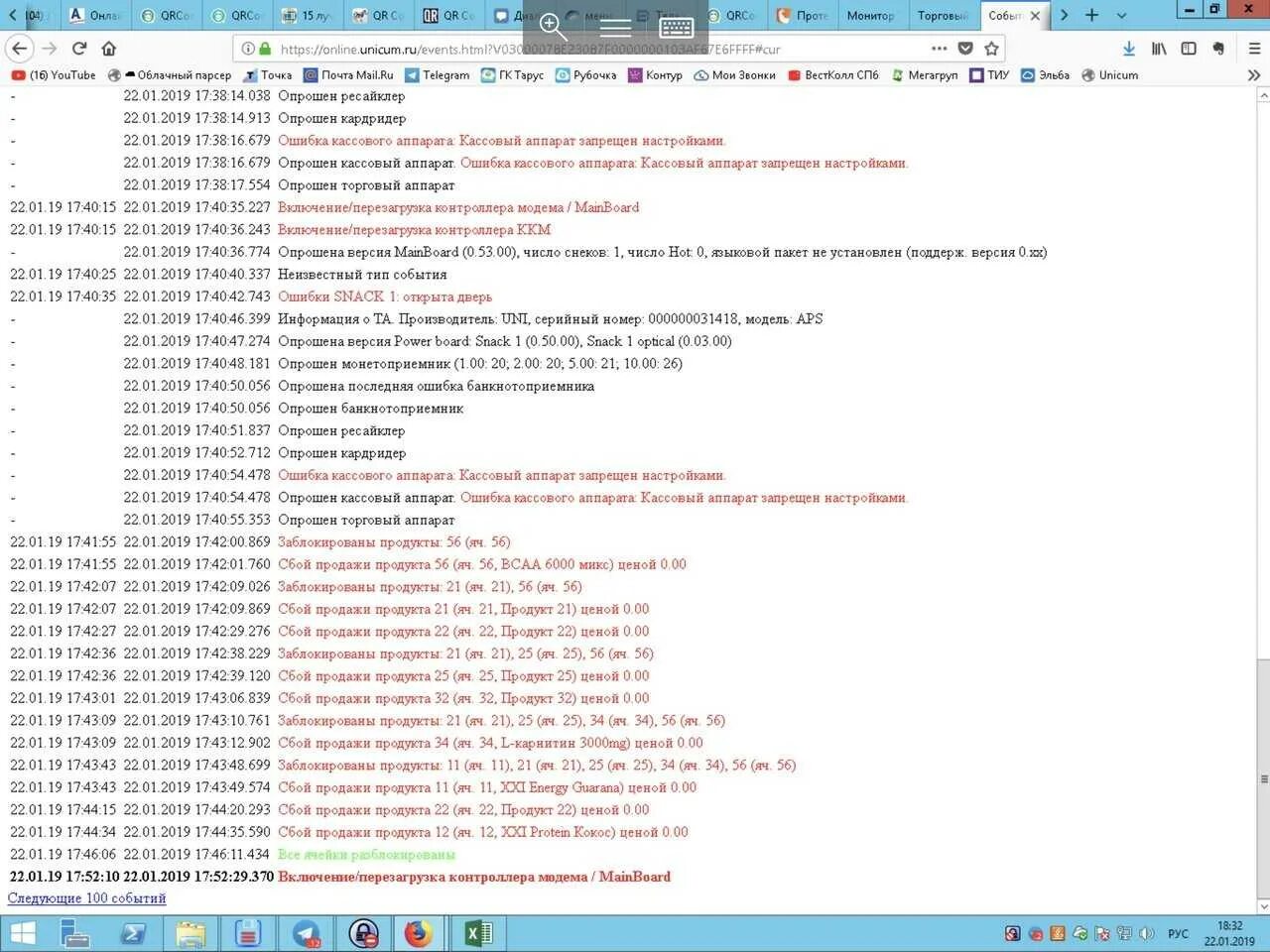This screenshot has height=952, width=1270.
Task: Click the extension icon next to sidebar button
Action: [x=1218, y=48]
